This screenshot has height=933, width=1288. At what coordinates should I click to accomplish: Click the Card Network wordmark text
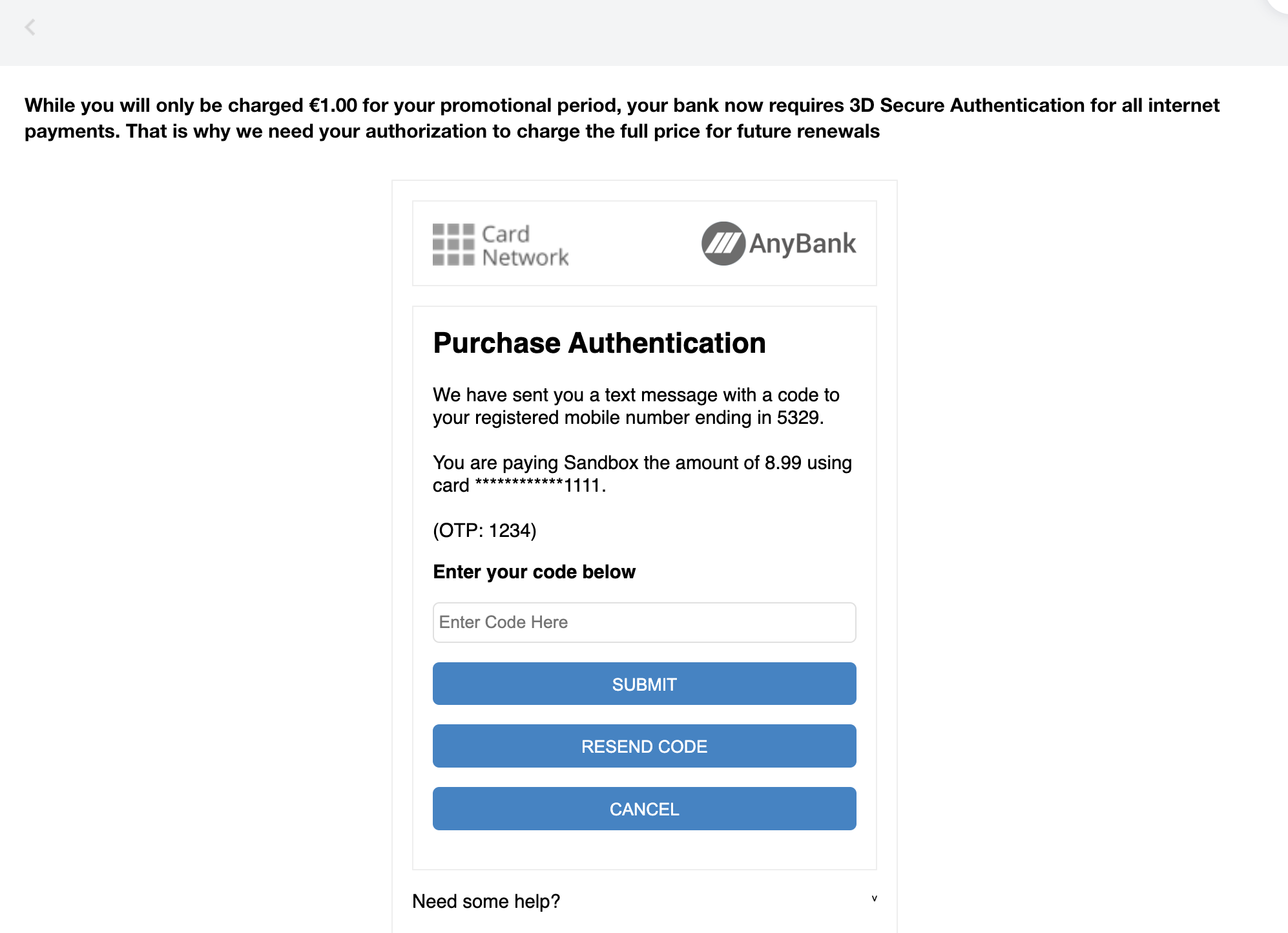(525, 245)
